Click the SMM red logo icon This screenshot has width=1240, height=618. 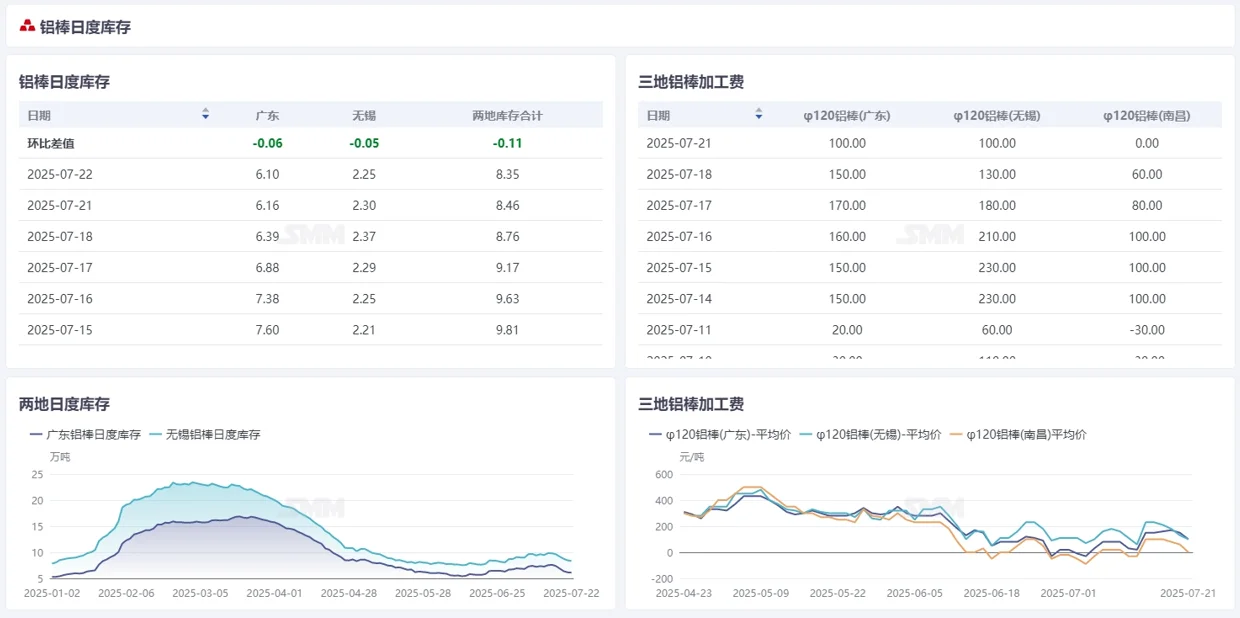[x=27, y=26]
